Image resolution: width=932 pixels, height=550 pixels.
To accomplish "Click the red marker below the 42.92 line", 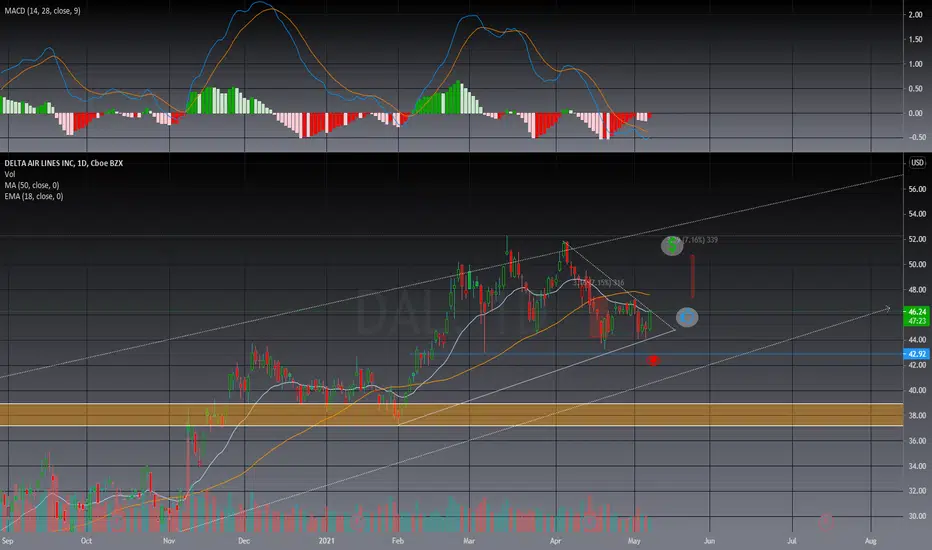I will click(x=653, y=360).
